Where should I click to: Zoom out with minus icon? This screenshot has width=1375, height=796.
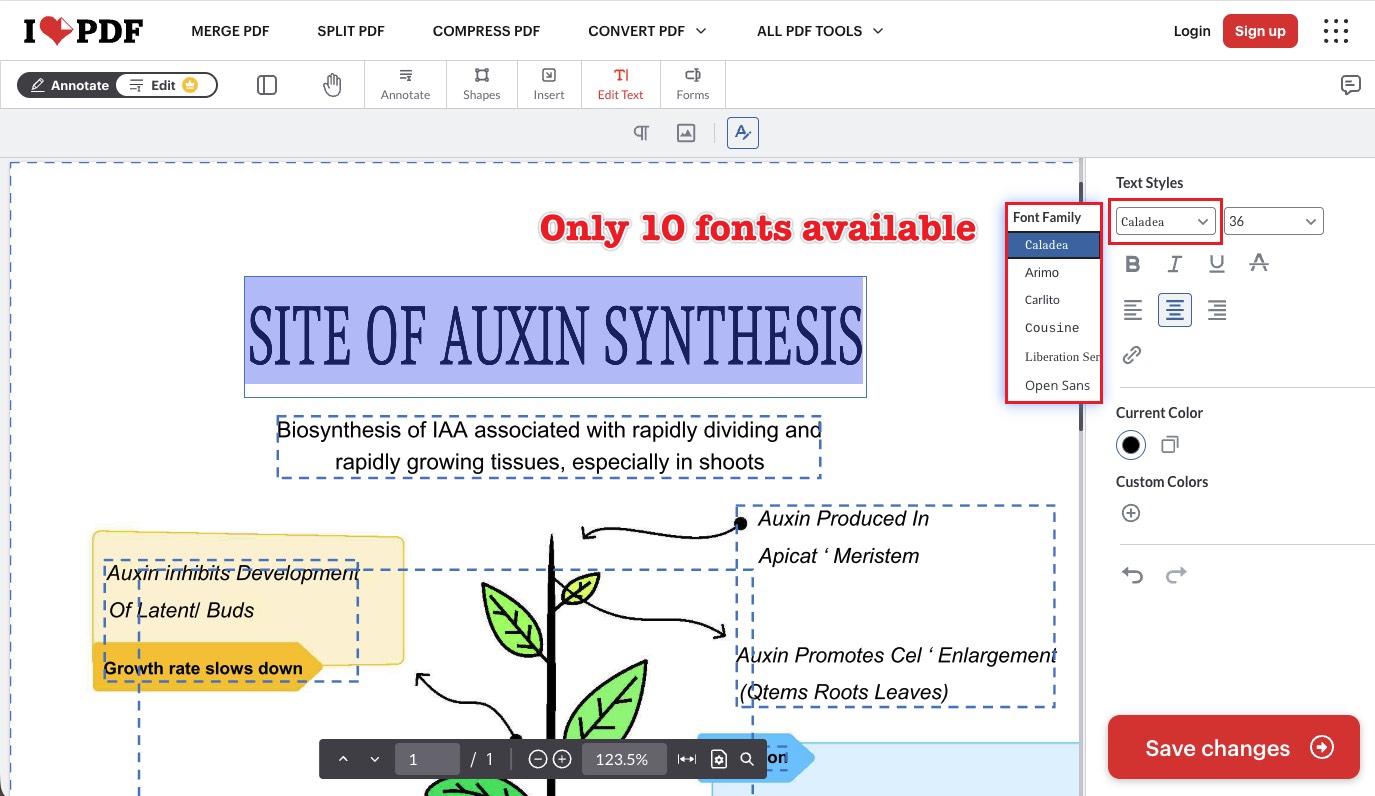point(538,759)
